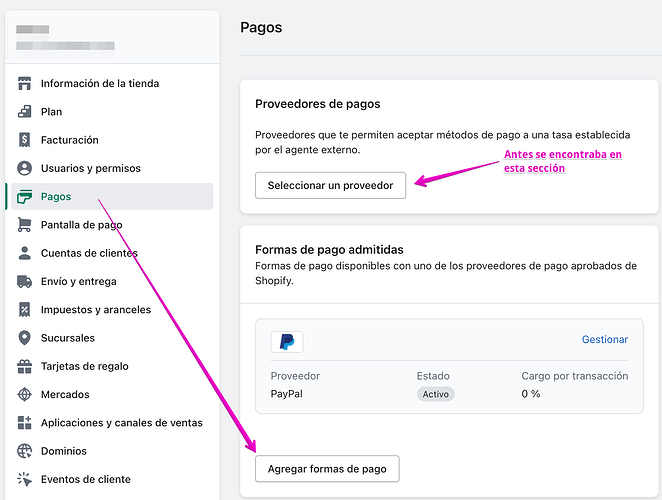Click the store icon beside Información de la tienda
The width and height of the screenshot is (662, 500).
point(24,83)
